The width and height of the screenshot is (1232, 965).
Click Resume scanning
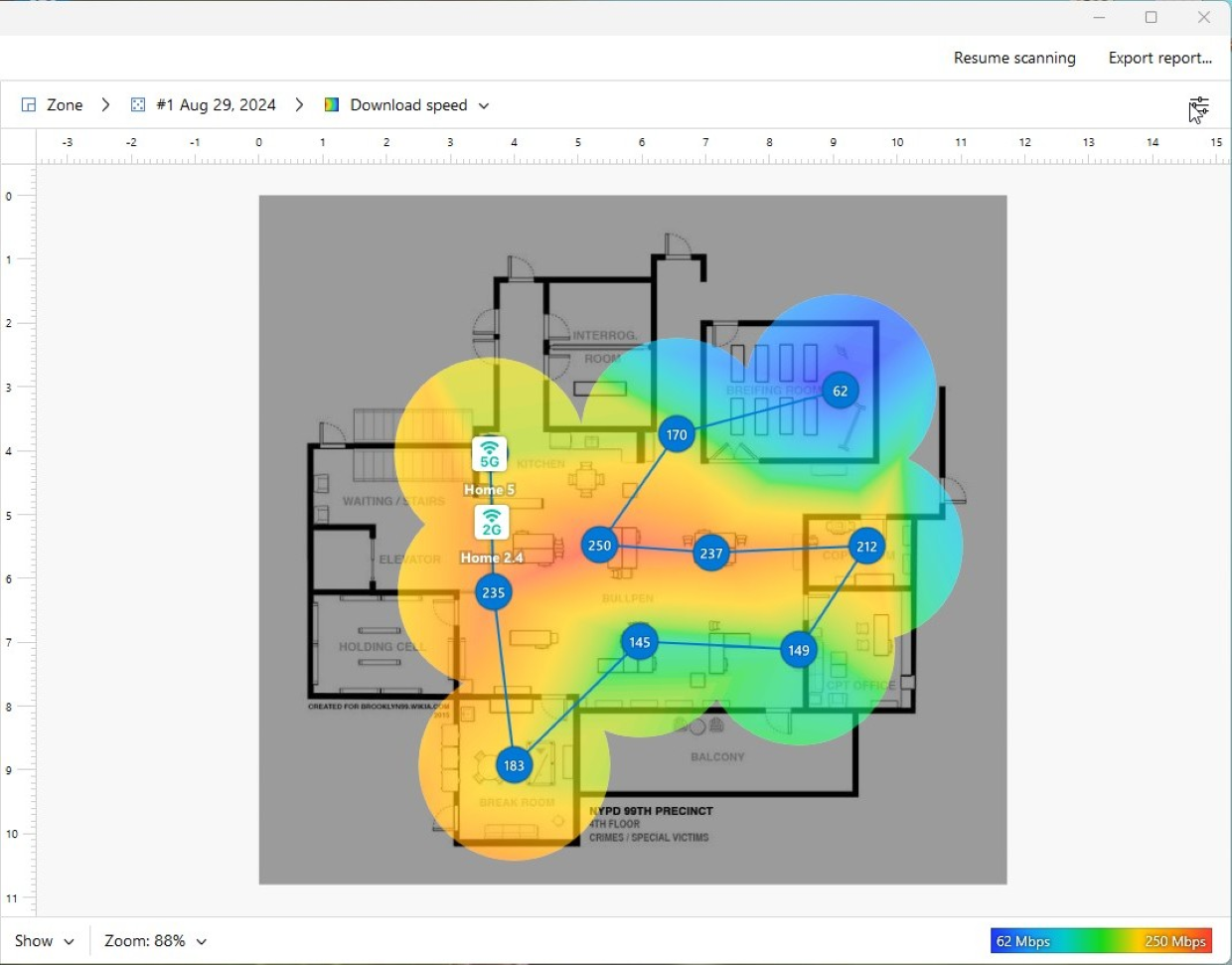[x=1013, y=58]
